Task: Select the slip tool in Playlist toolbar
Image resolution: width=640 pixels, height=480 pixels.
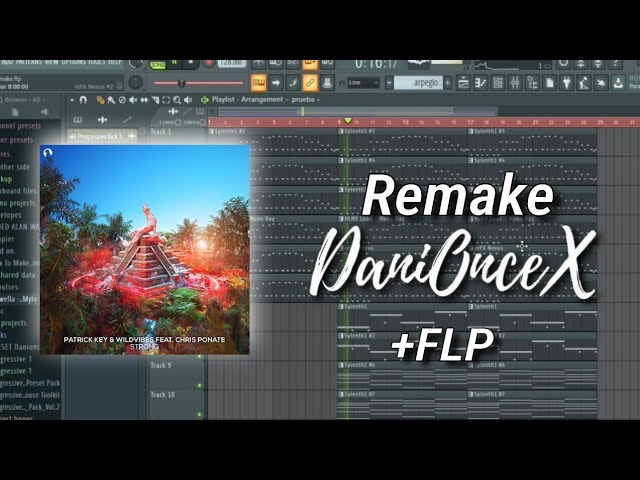Action: pos(144,100)
